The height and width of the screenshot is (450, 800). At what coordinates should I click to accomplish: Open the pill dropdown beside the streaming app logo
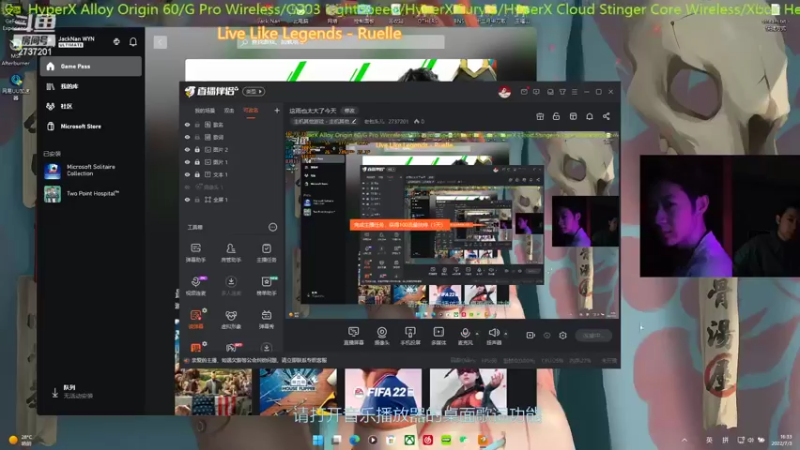[x=254, y=92]
